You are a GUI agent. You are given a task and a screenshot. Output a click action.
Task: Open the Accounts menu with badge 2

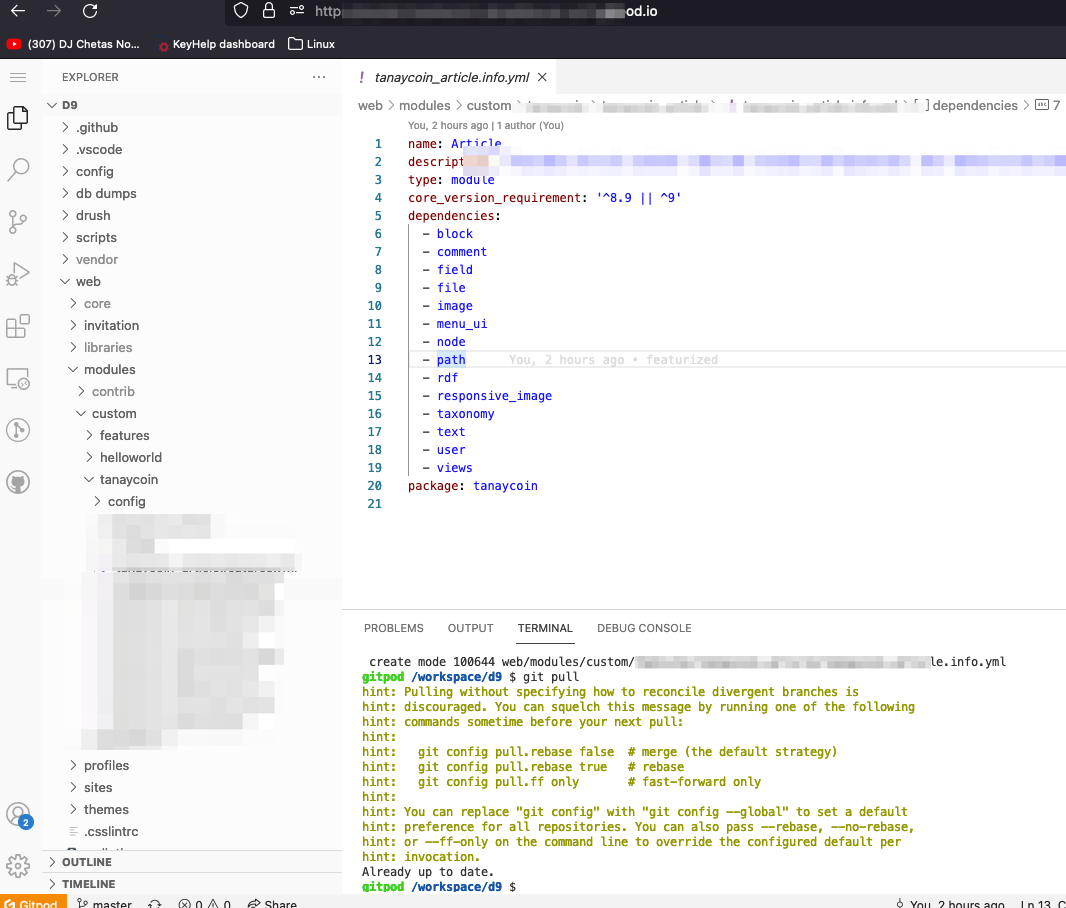[x=18, y=814]
